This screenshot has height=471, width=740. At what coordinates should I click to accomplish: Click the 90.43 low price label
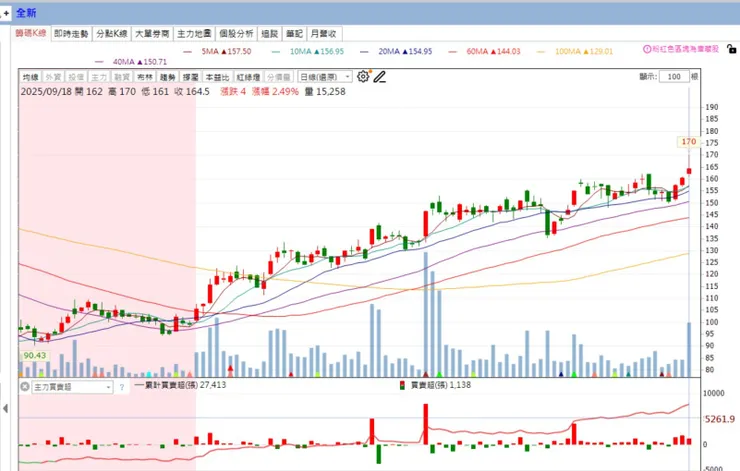[x=35, y=355]
